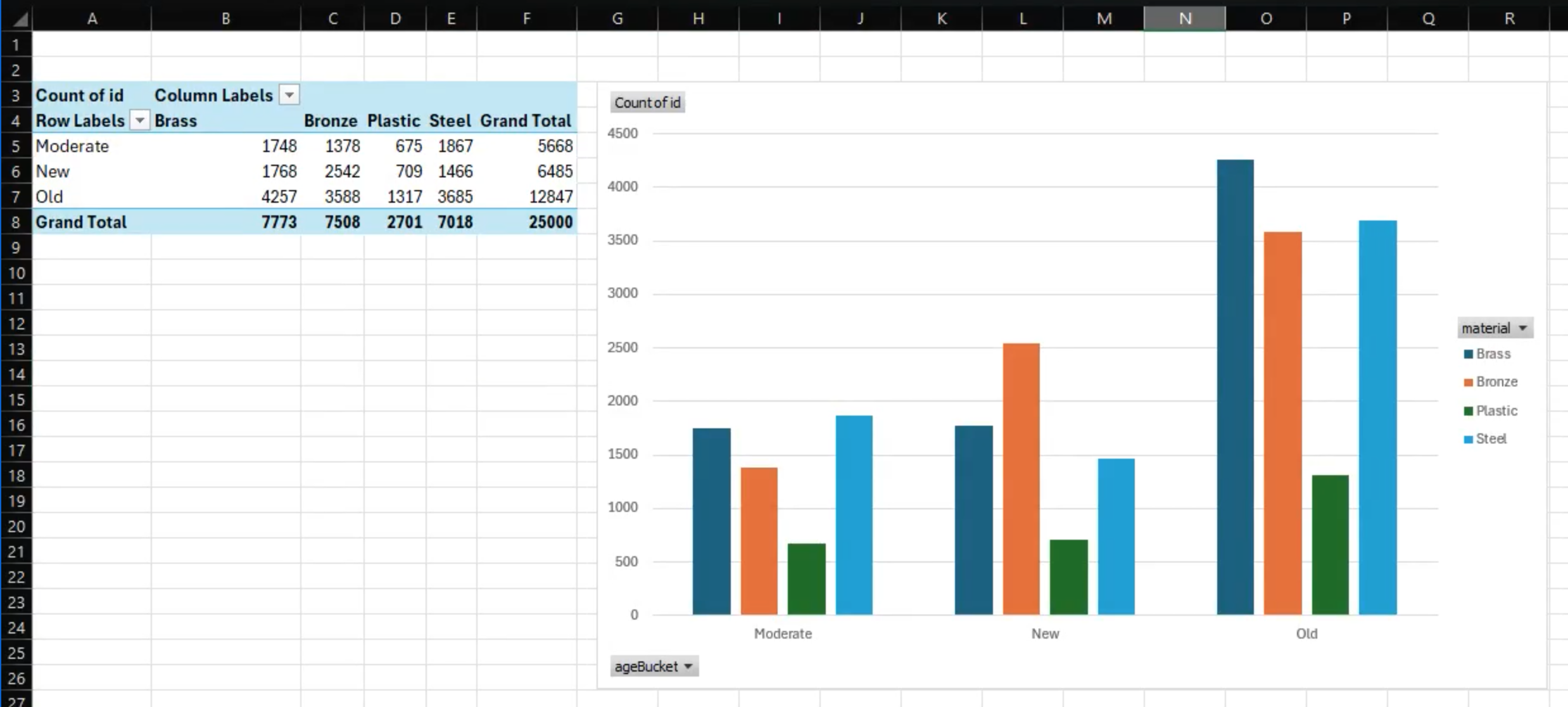Select the Steel legend entry
Screen dimensions: 1568x707
click(1486, 438)
